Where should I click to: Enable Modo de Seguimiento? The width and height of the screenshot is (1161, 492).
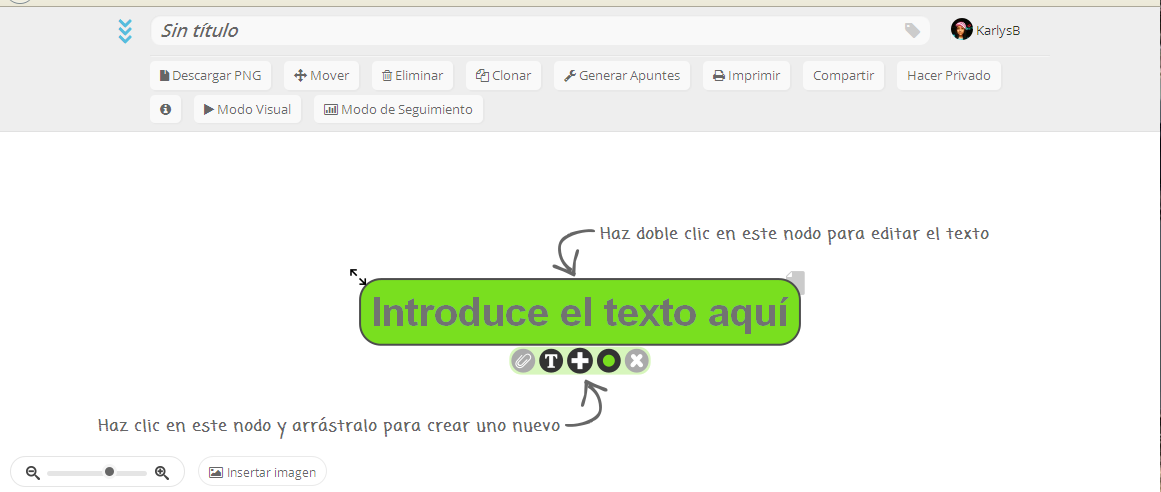[398, 110]
